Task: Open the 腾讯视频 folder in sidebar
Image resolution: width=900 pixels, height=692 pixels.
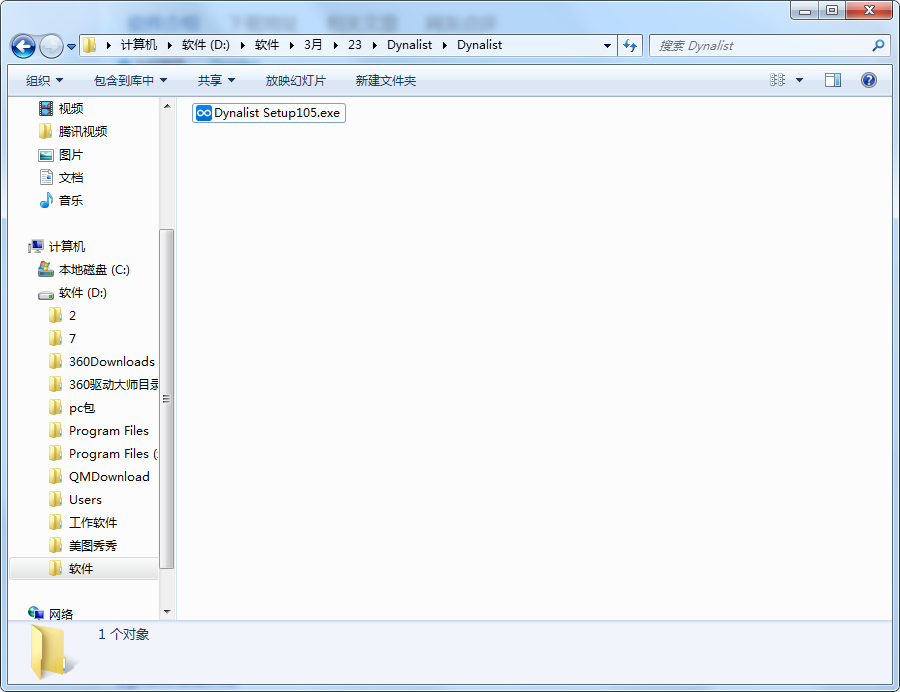Action: pos(82,132)
